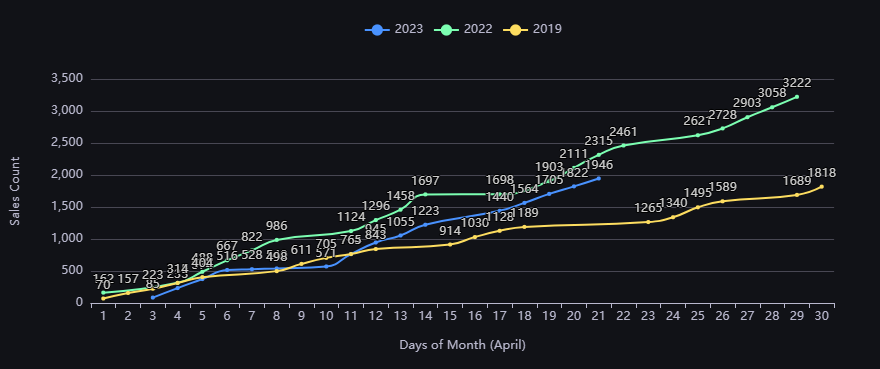Click the Sales Count axis title
880x369 pixels.
point(15,191)
